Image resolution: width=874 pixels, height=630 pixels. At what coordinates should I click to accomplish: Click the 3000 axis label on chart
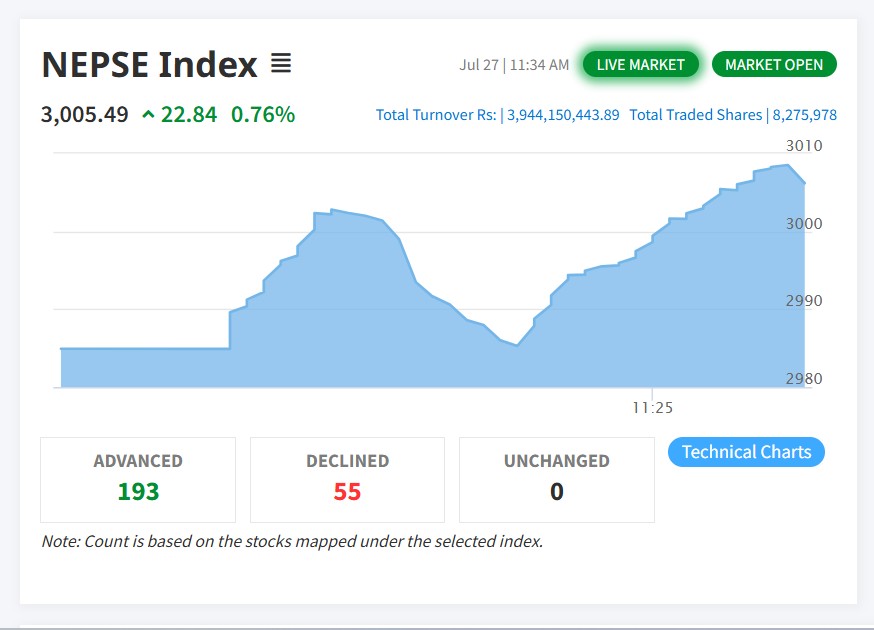pyautogui.click(x=804, y=224)
